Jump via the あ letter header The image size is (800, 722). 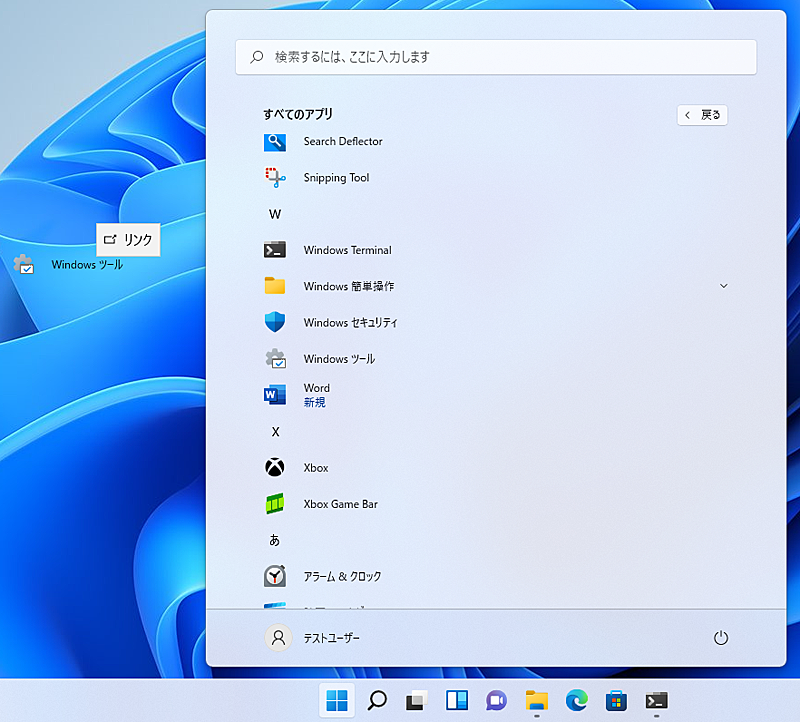(274, 540)
